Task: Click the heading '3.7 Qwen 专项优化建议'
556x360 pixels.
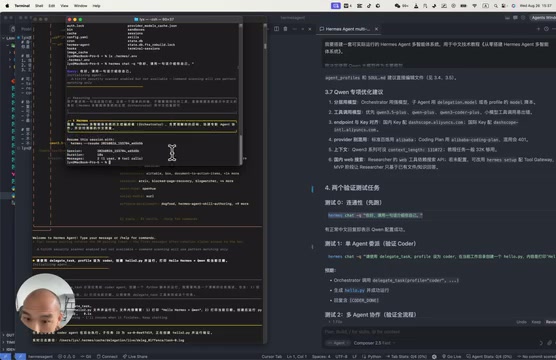Action: [354, 92]
